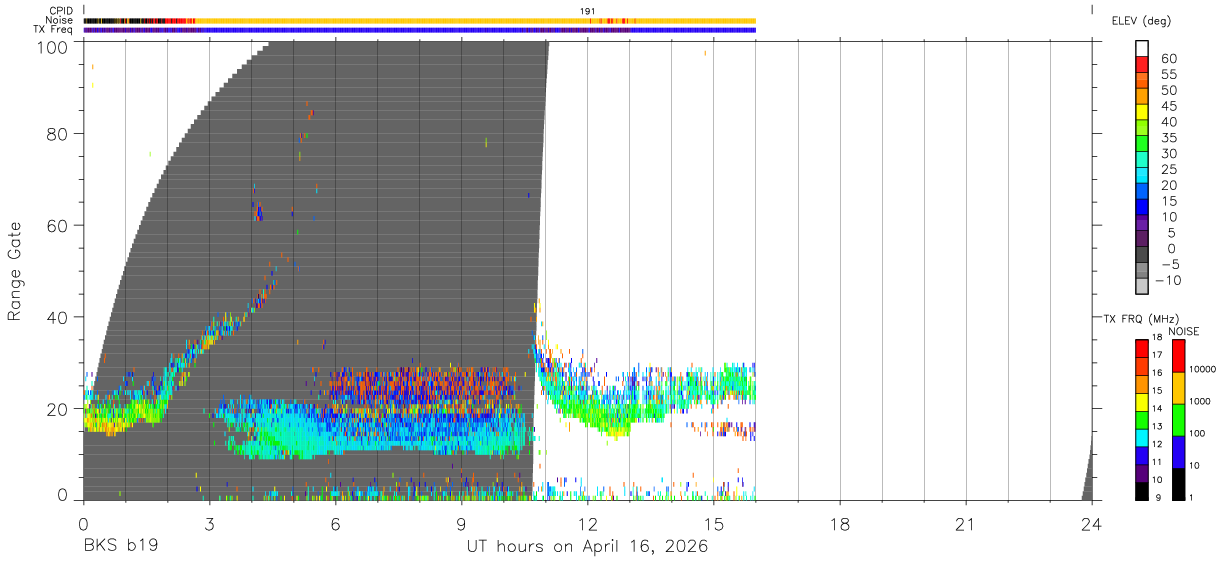Viewport: 1228px width, 567px height.
Task: Pick NOISE bar segment between 1000 and 10000
Action: (1178, 387)
